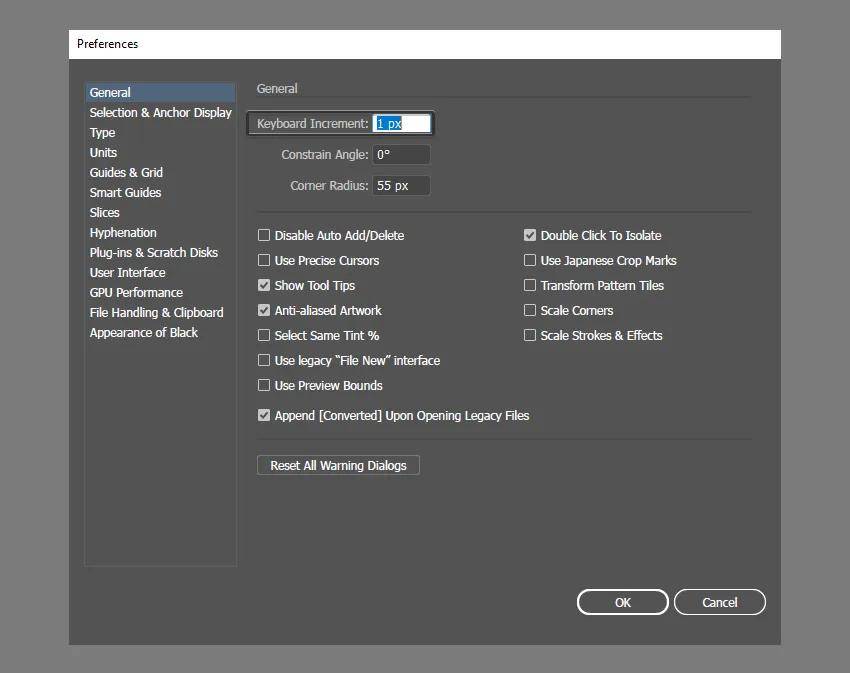Go to Guides & Grid settings

click(126, 173)
